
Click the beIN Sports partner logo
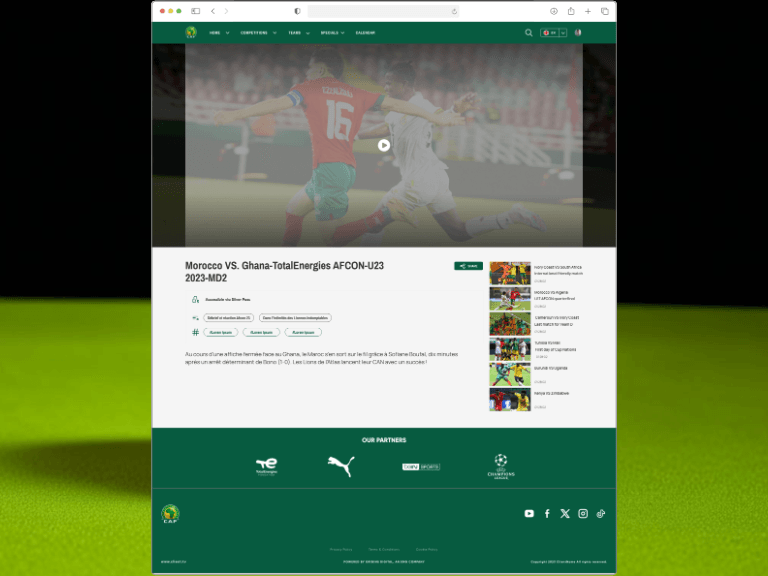point(421,466)
